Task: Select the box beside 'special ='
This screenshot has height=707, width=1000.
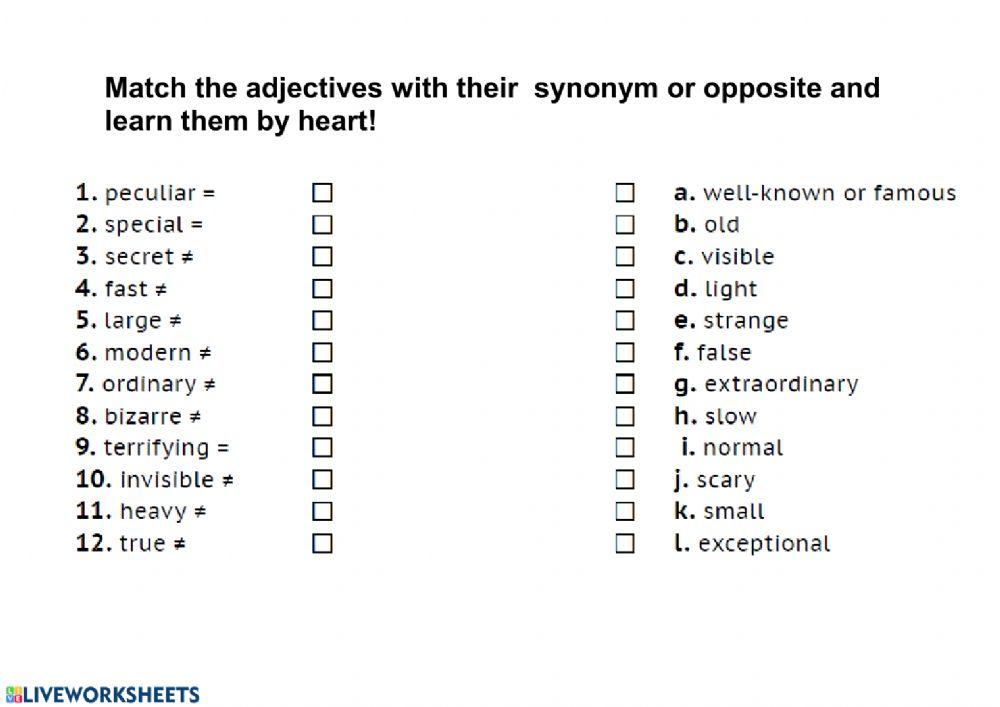Action: tap(322, 225)
